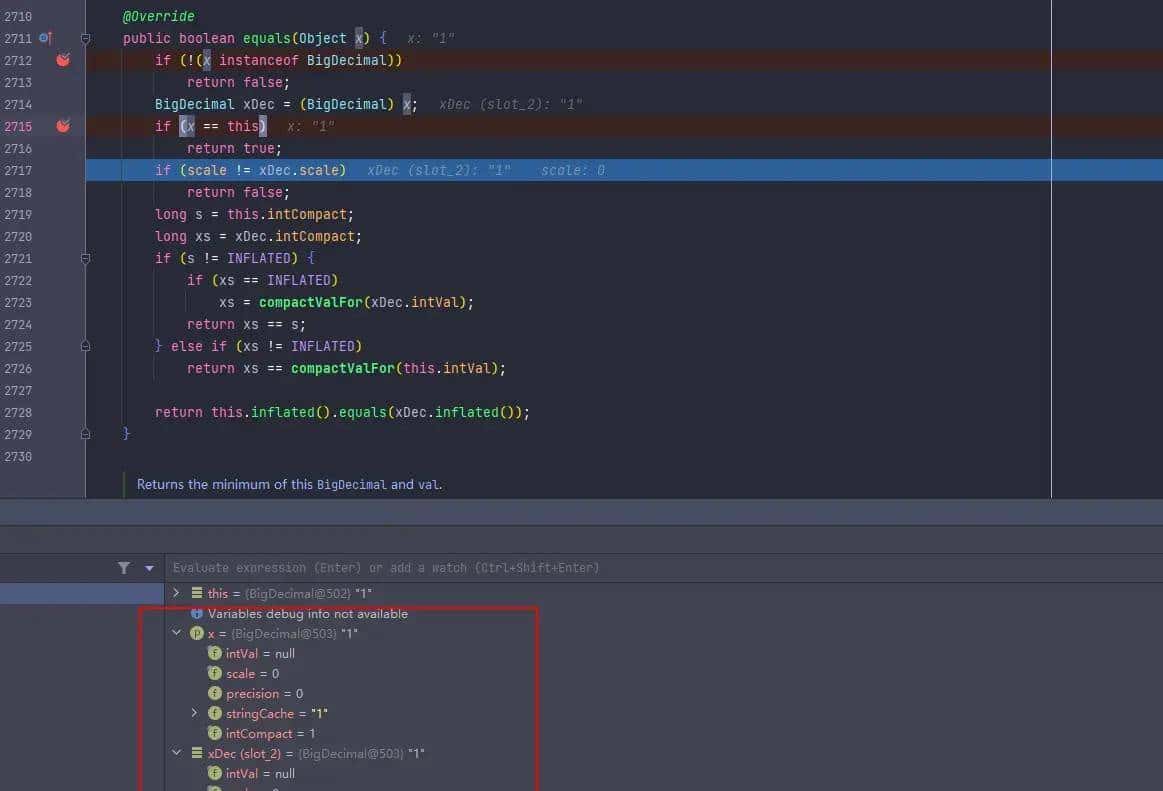Click the highlighted line 'if (scale != xDec.scale)'
The image size is (1163, 791).
click(251, 170)
